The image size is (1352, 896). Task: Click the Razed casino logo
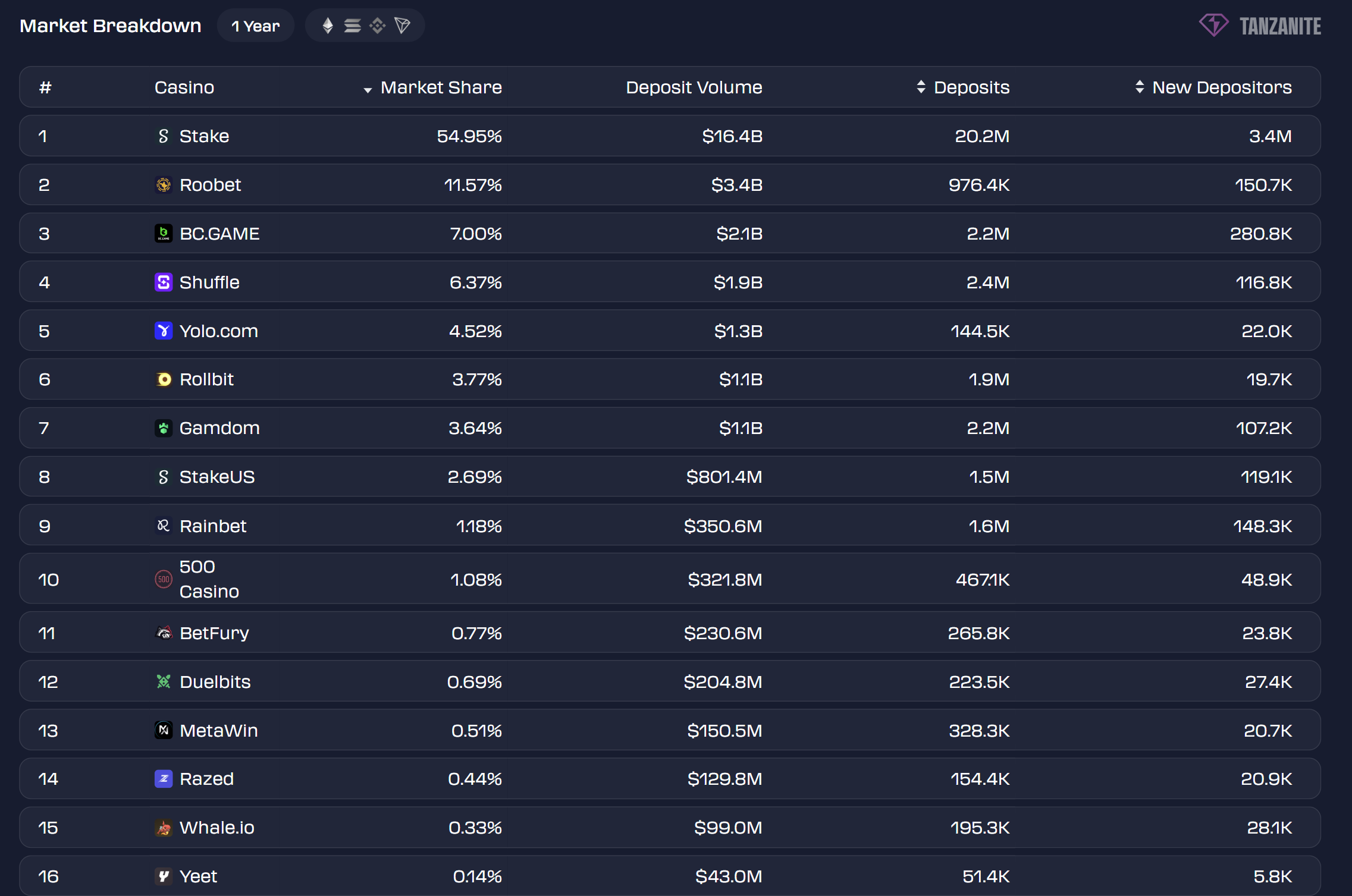164,779
